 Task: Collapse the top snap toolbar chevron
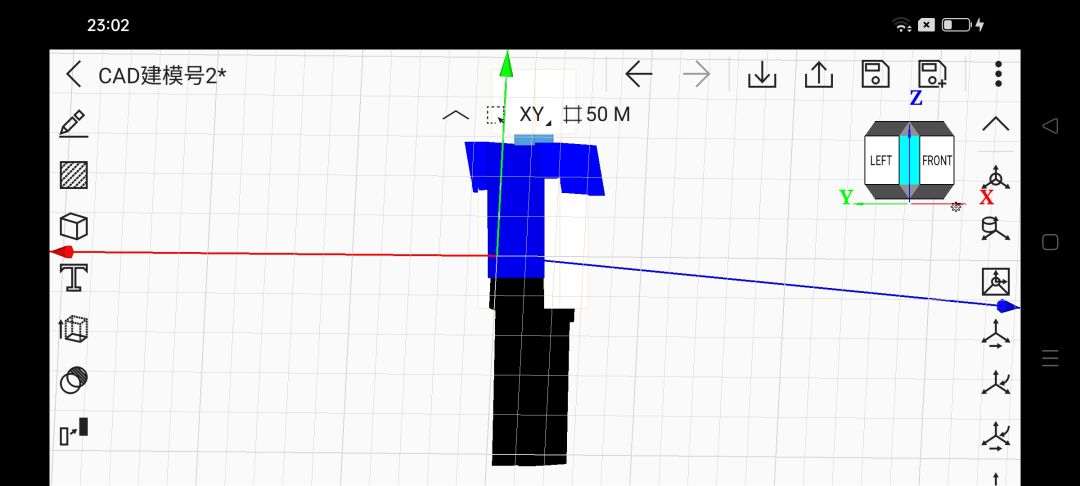coord(455,115)
